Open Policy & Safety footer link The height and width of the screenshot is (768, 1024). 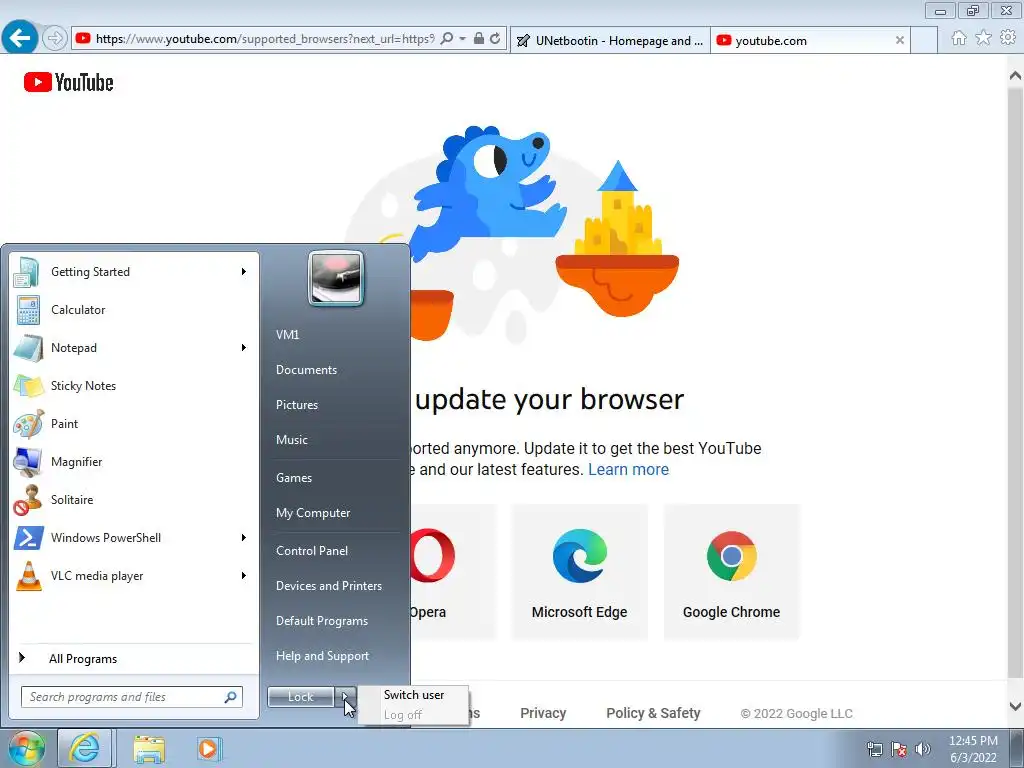coord(653,713)
